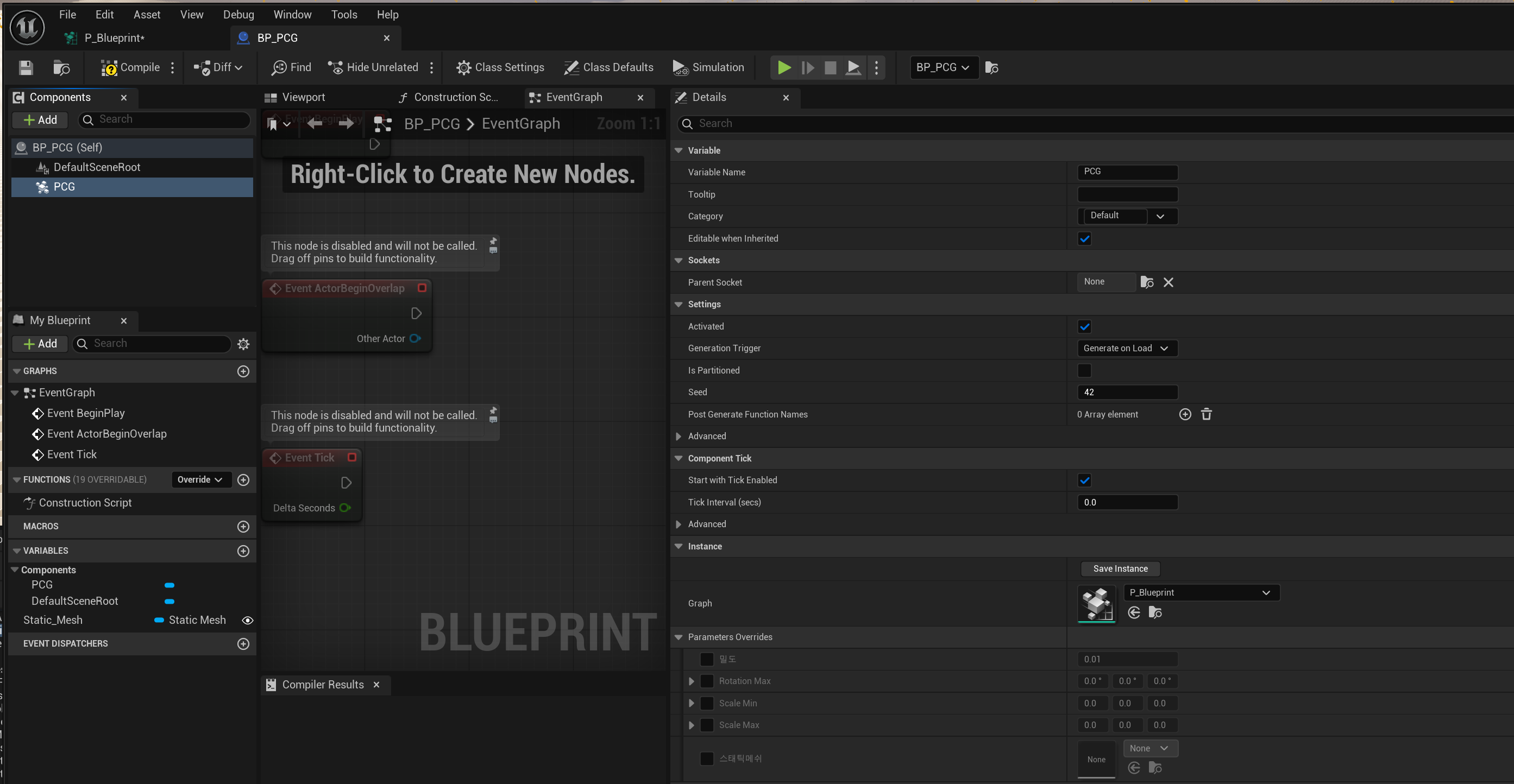
Task: Add array element to Post Generate Function Names
Action: (1185, 415)
